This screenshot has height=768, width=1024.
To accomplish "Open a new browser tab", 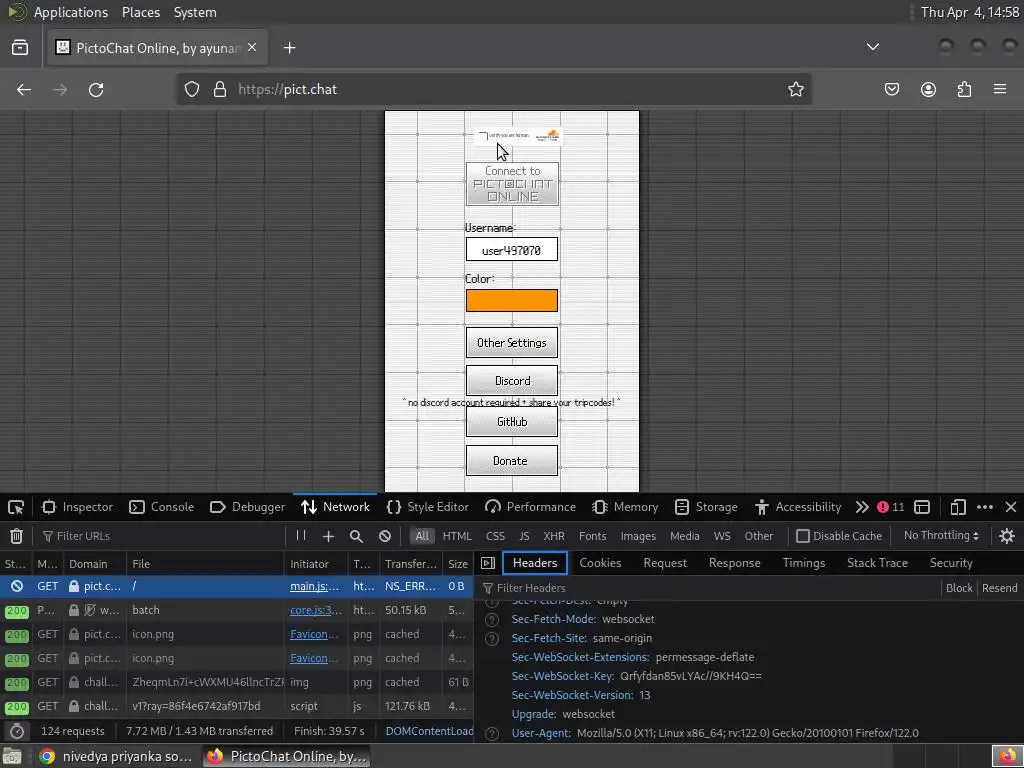I will pos(289,48).
